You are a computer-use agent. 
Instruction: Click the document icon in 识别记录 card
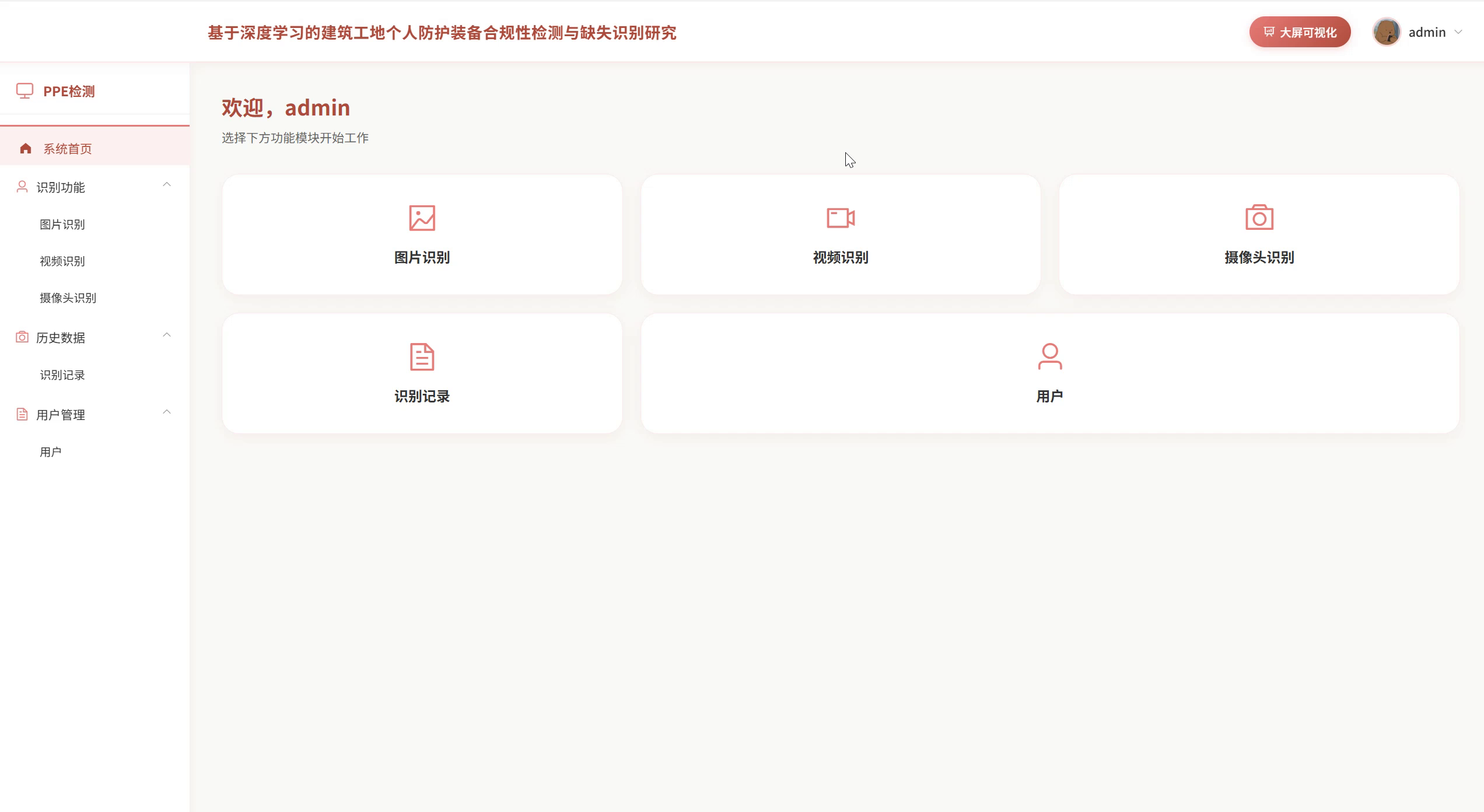click(422, 357)
